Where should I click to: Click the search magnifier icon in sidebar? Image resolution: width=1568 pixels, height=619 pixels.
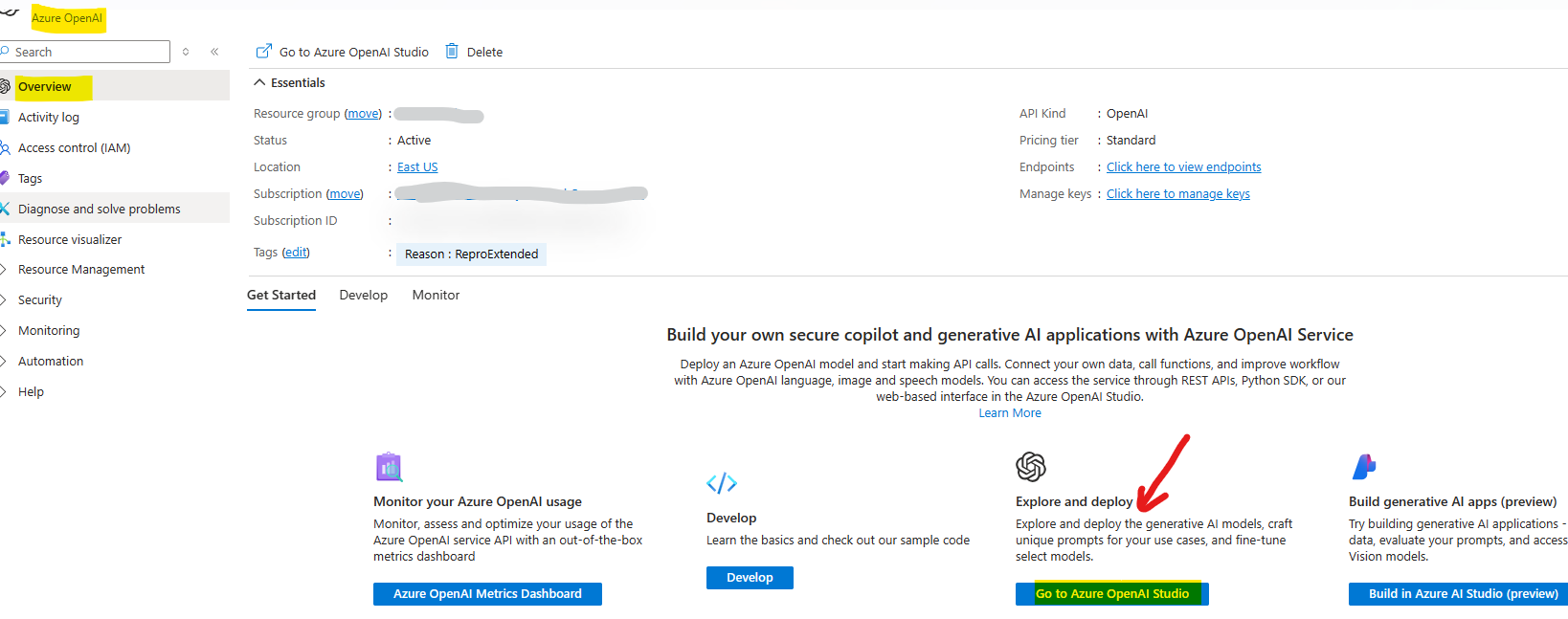(x=5, y=52)
